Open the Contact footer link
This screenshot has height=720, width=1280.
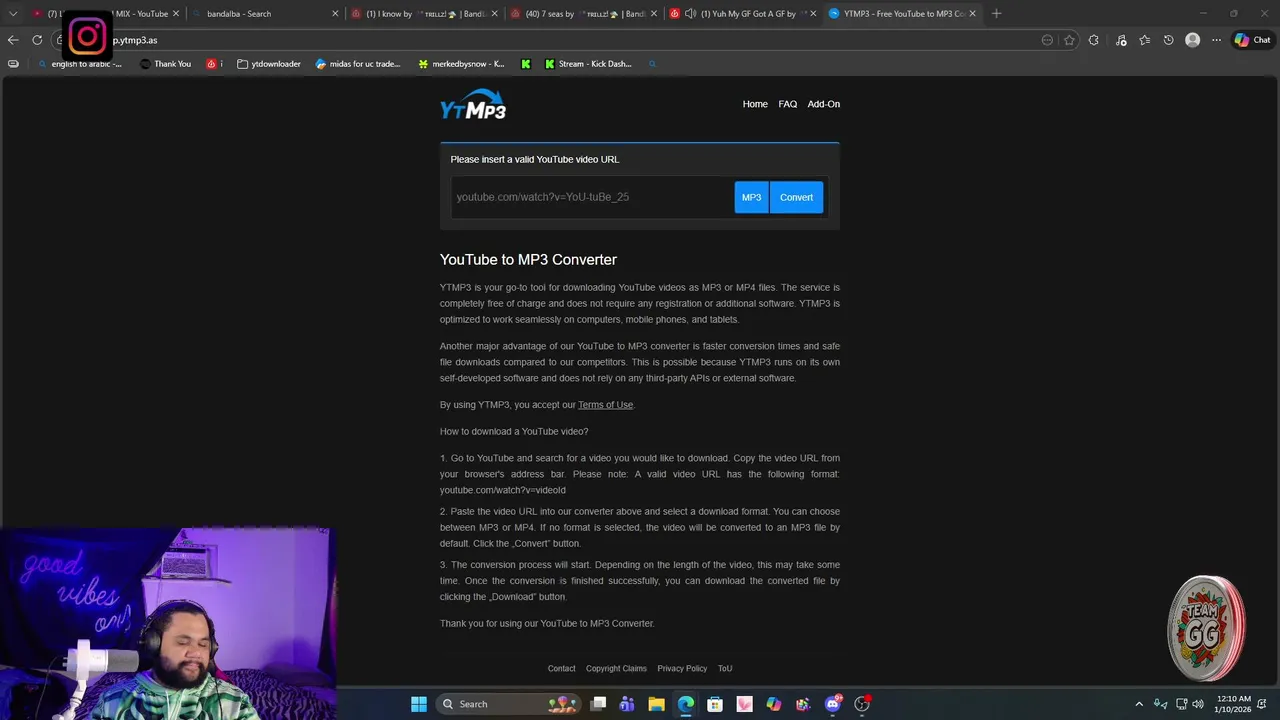coord(561,668)
